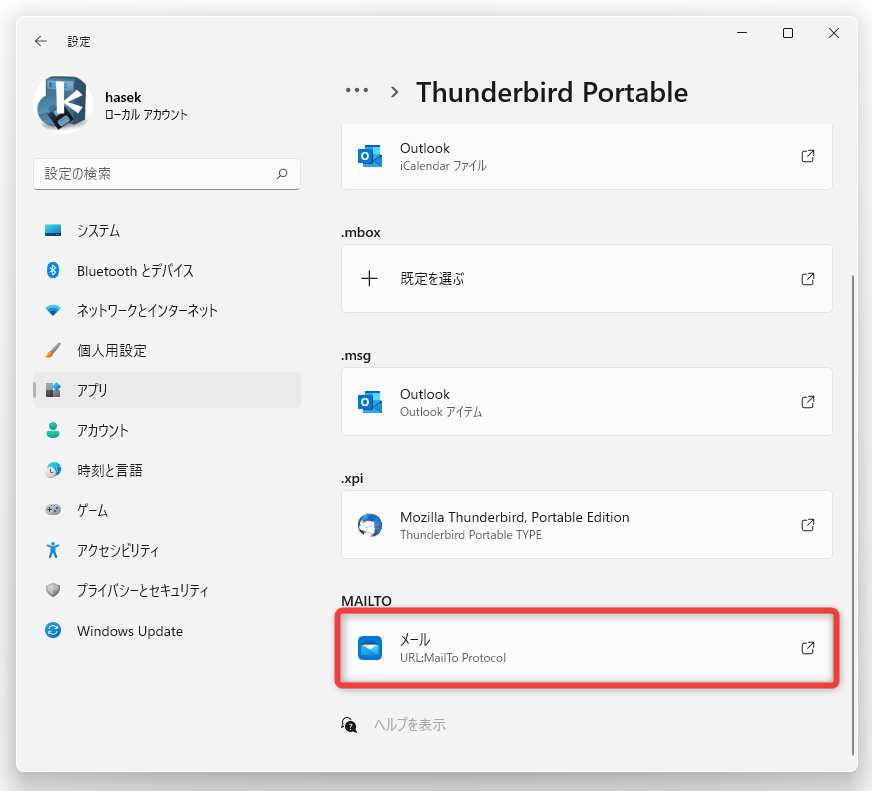Viewport: 872px width, 791px height.
Task: Click the Bluetooth icon in sidebar
Action: tap(53, 270)
